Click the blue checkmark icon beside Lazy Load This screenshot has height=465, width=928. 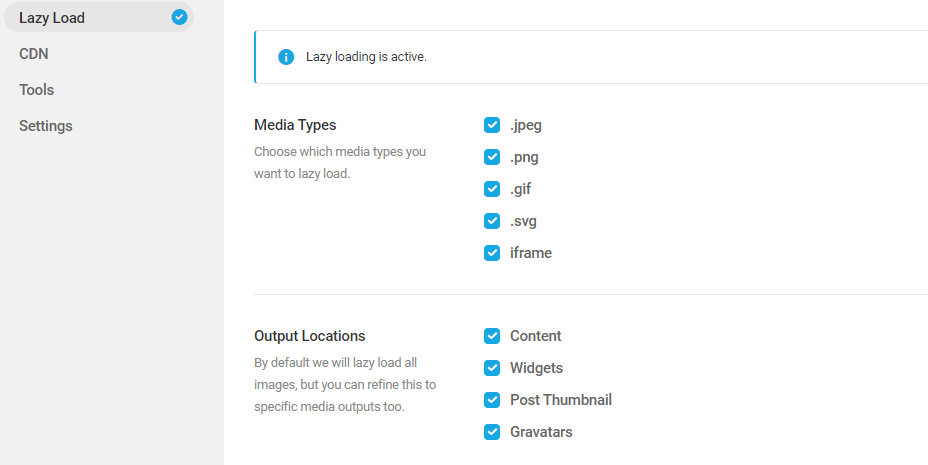(x=180, y=17)
